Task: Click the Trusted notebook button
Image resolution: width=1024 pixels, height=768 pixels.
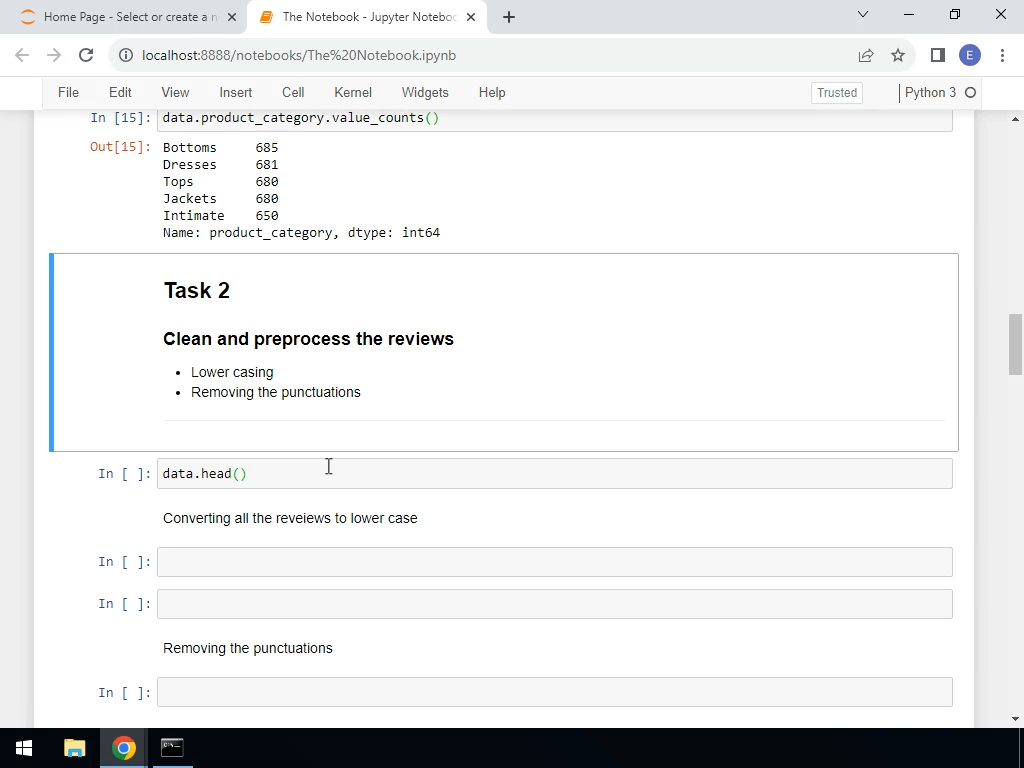Action: pyautogui.click(x=836, y=92)
